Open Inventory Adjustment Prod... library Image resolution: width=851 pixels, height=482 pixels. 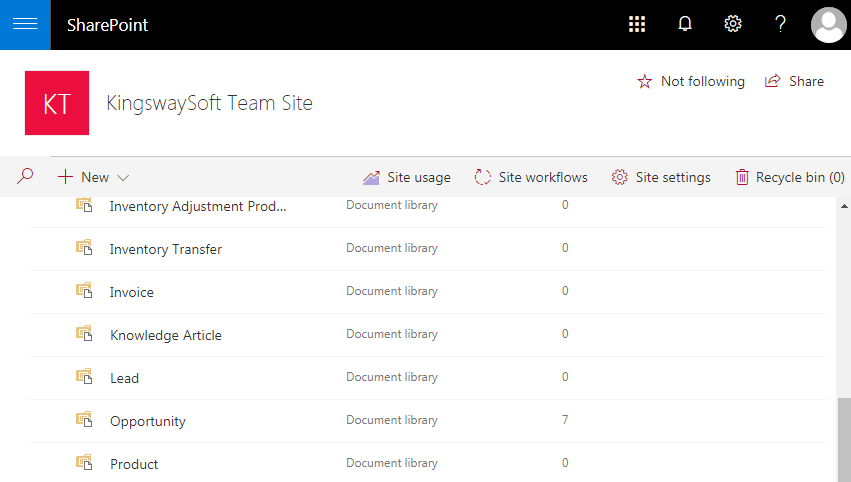pos(198,206)
